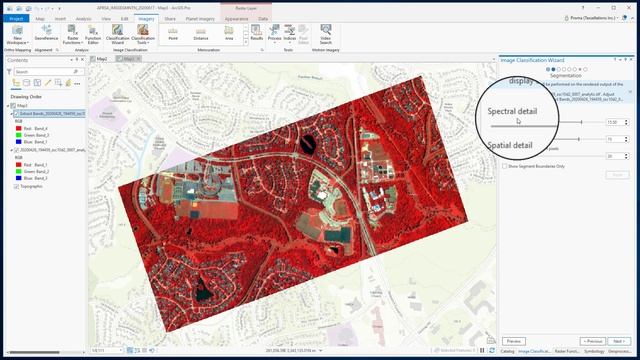The image size is (640, 360).
Task: Select the Area mensuration tool
Action: point(229,34)
